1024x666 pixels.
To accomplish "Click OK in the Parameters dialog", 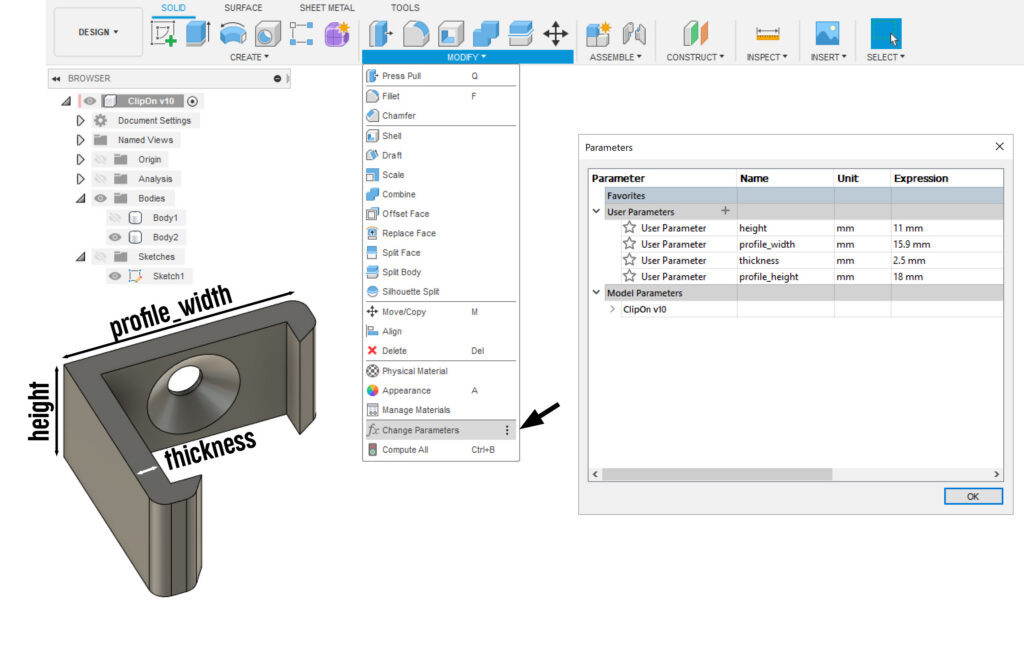I will (973, 496).
